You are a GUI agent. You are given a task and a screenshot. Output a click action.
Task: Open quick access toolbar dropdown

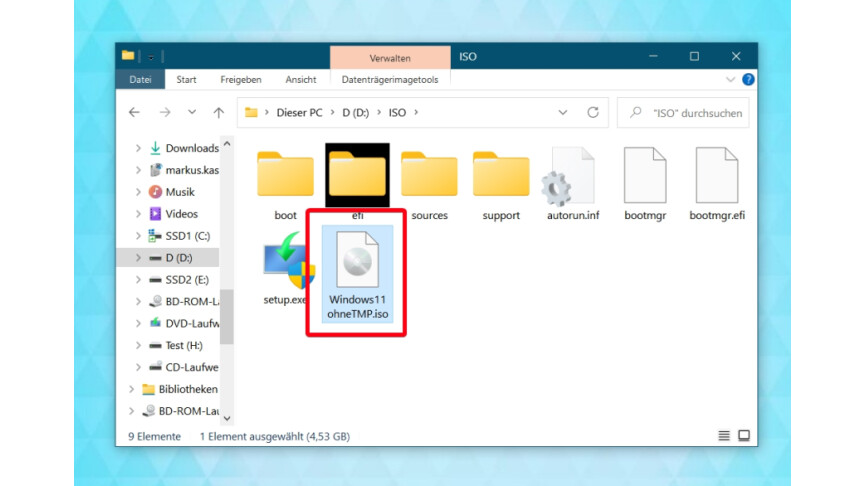point(150,57)
